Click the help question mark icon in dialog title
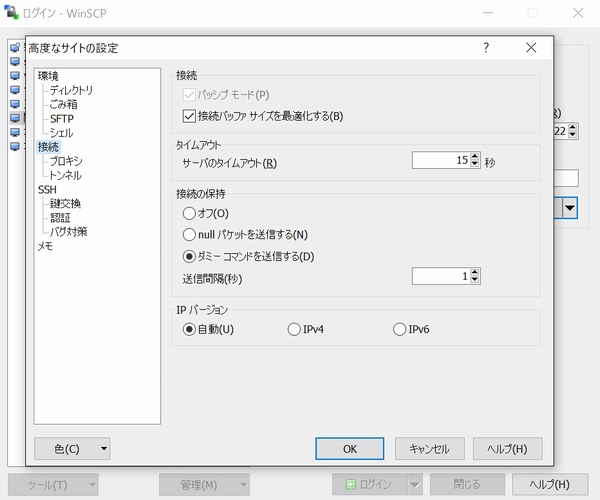The image size is (600, 500). pyautogui.click(x=486, y=47)
